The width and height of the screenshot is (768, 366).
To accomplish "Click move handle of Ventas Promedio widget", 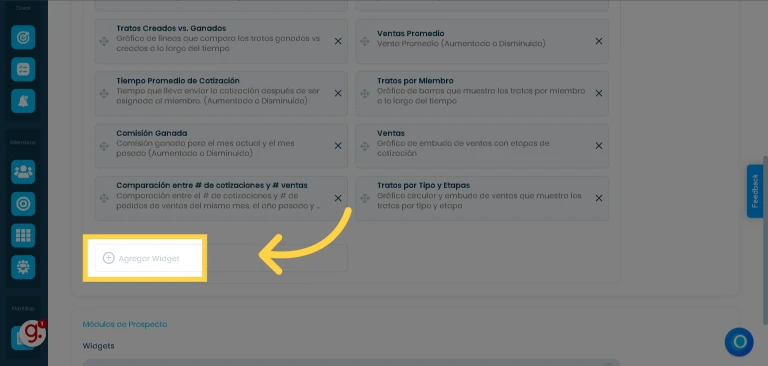I will [x=364, y=42].
